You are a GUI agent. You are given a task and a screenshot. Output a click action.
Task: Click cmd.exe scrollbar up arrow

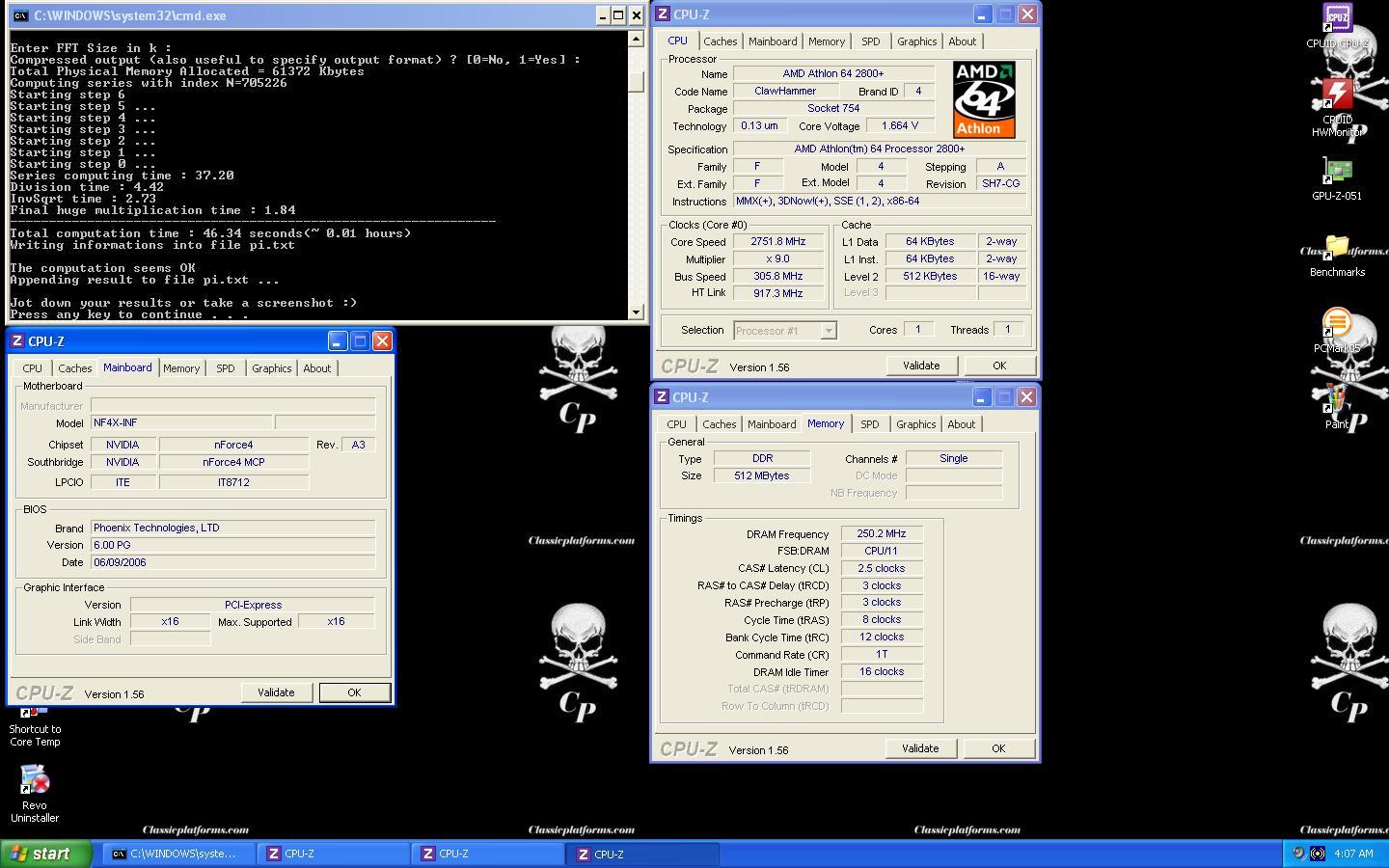coord(636,40)
